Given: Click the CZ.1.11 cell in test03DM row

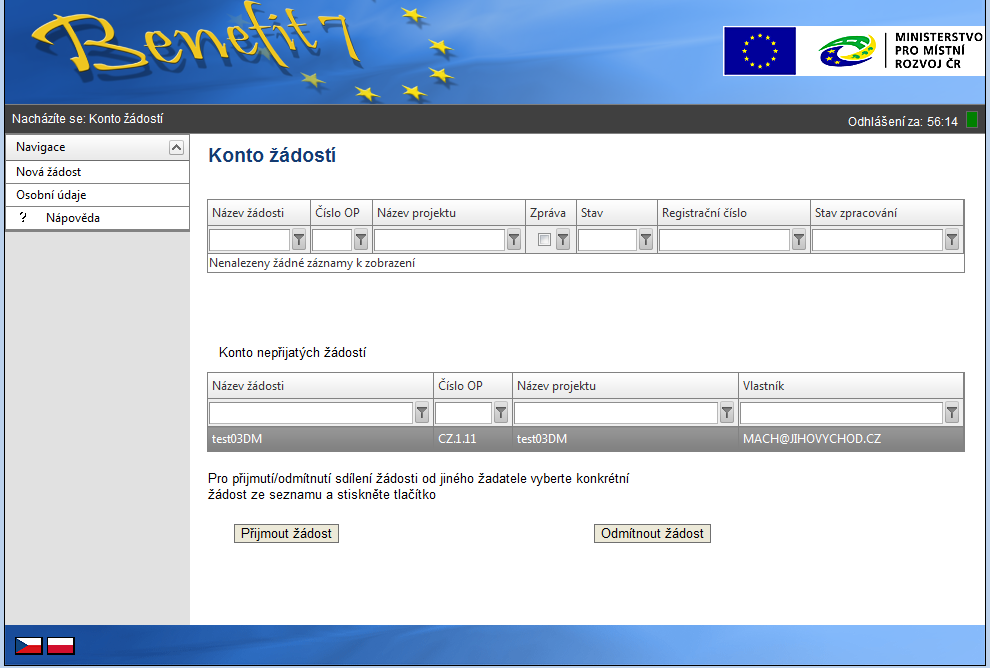Looking at the screenshot, I should coord(473,439).
